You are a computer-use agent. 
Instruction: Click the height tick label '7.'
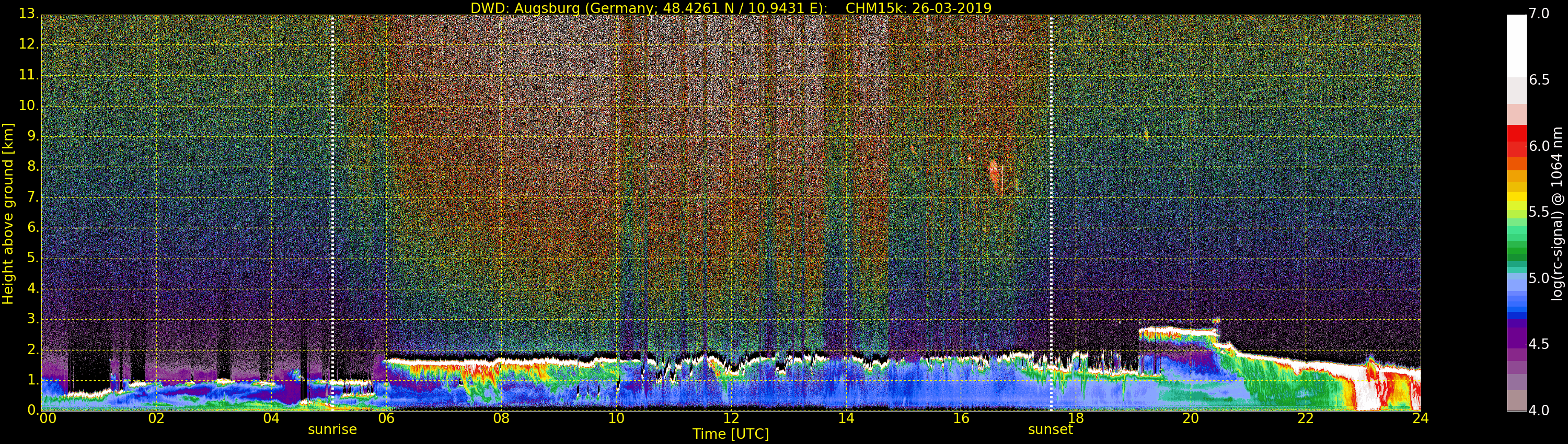[33, 196]
